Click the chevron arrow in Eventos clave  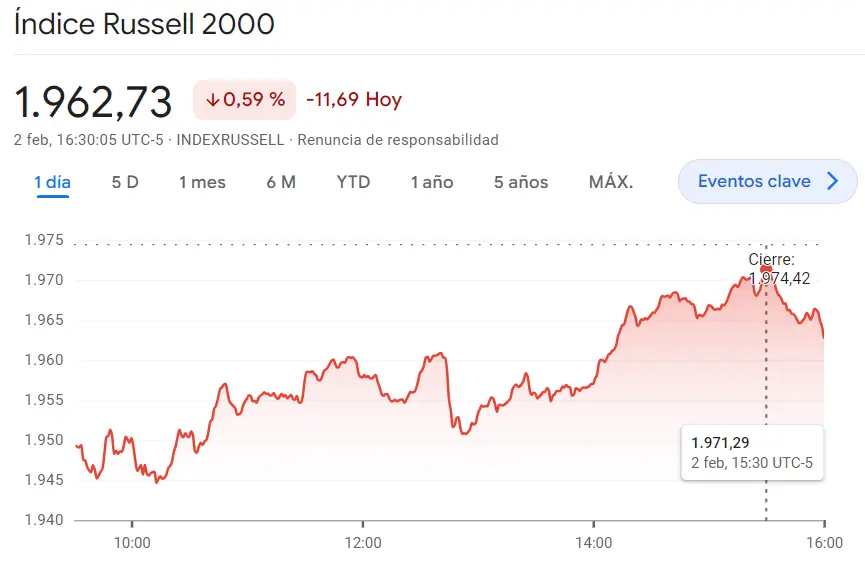point(832,181)
